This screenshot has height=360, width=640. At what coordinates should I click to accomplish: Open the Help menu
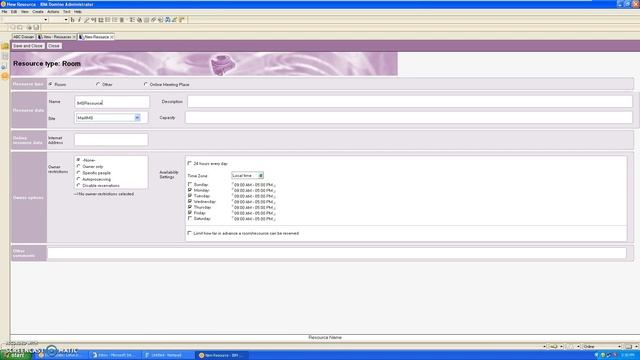click(78, 12)
